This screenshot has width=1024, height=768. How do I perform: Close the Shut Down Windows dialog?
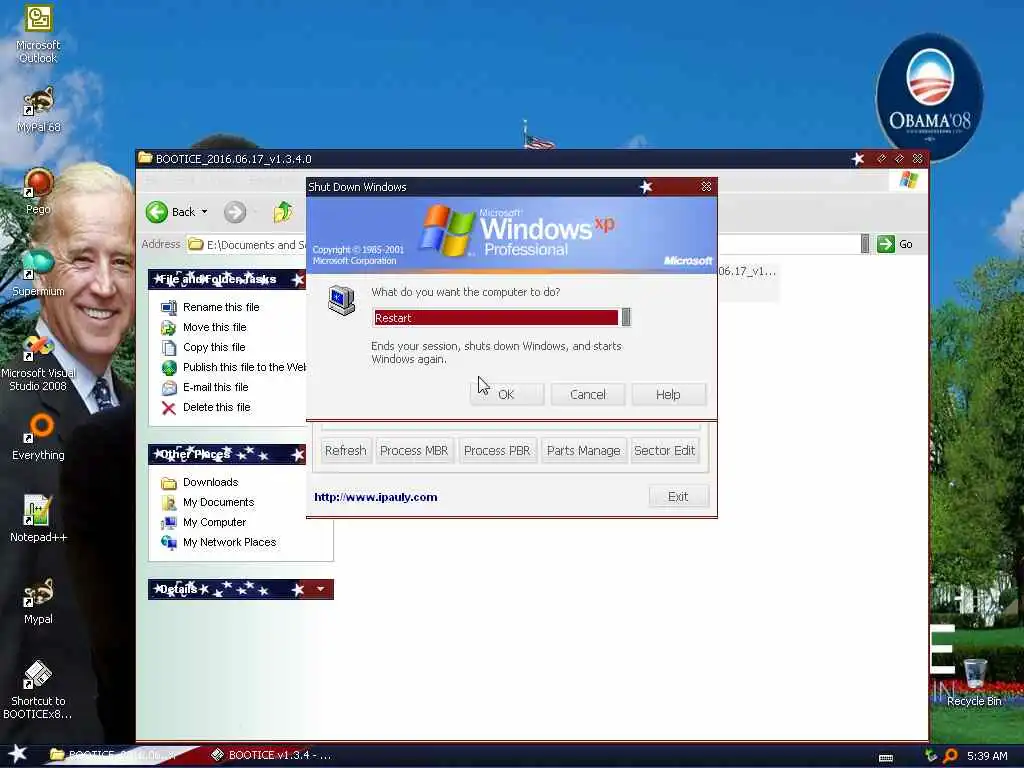[x=706, y=187]
